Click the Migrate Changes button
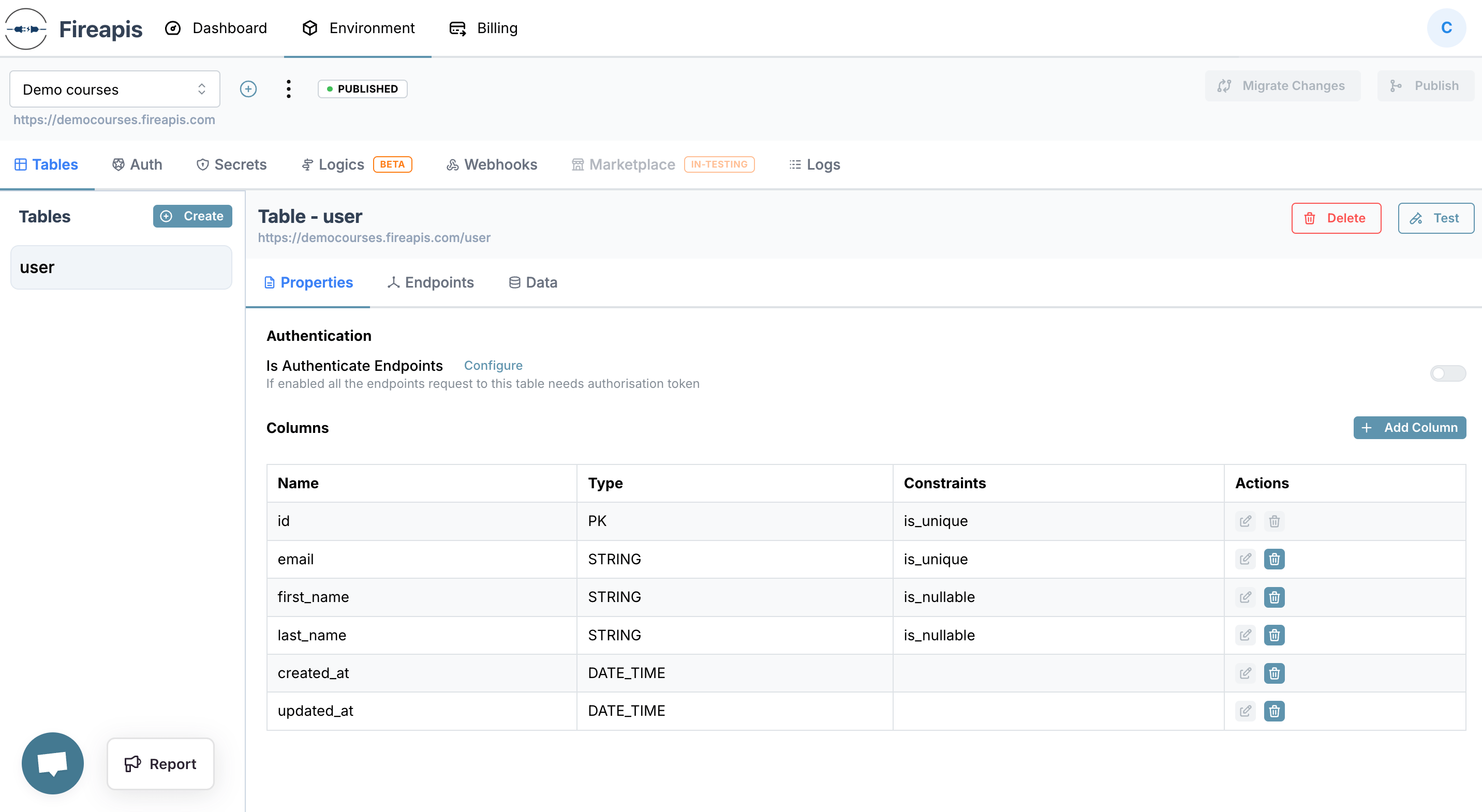The width and height of the screenshot is (1482, 812). (1282, 86)
